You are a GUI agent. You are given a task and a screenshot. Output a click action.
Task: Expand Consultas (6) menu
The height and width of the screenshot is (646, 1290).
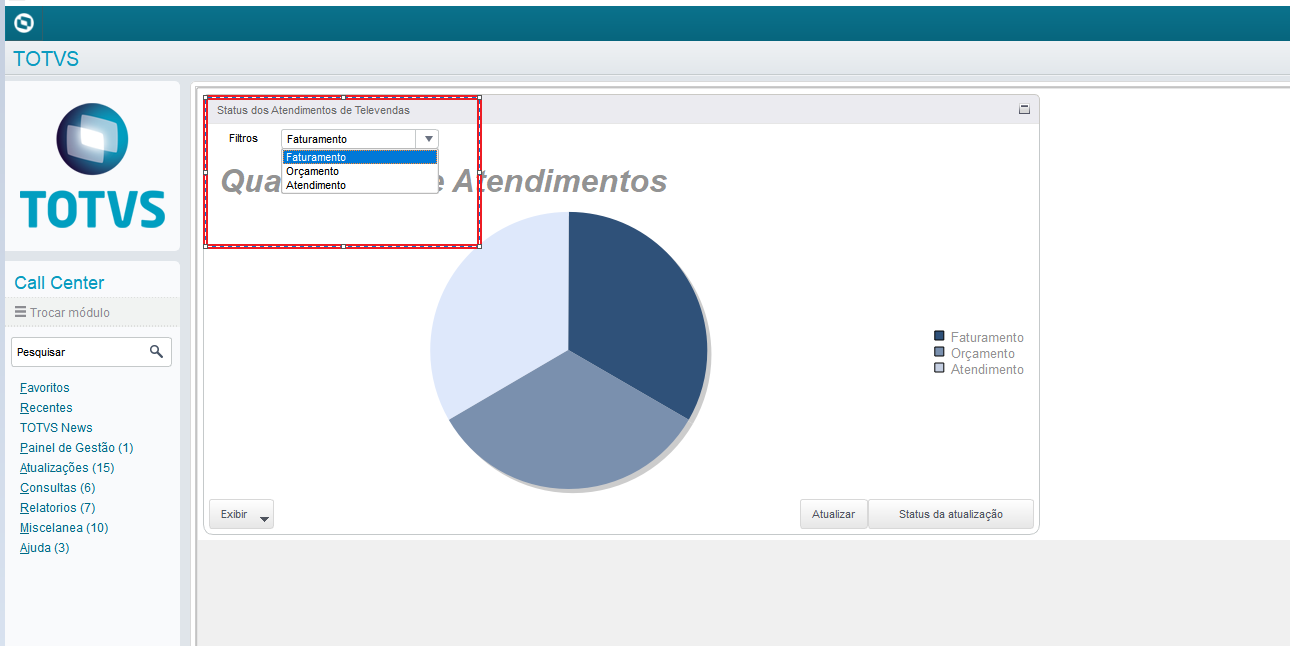(58, 488)
